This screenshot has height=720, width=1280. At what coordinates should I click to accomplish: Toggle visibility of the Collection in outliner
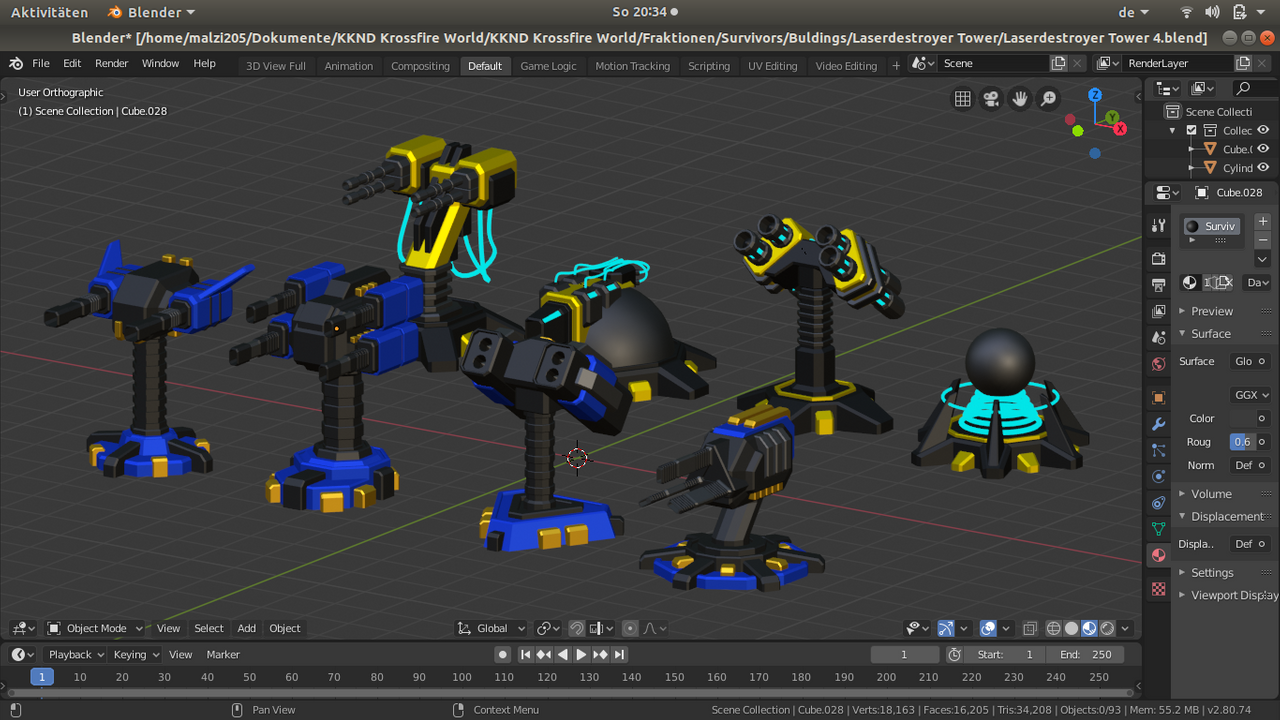pos(1263,130)
